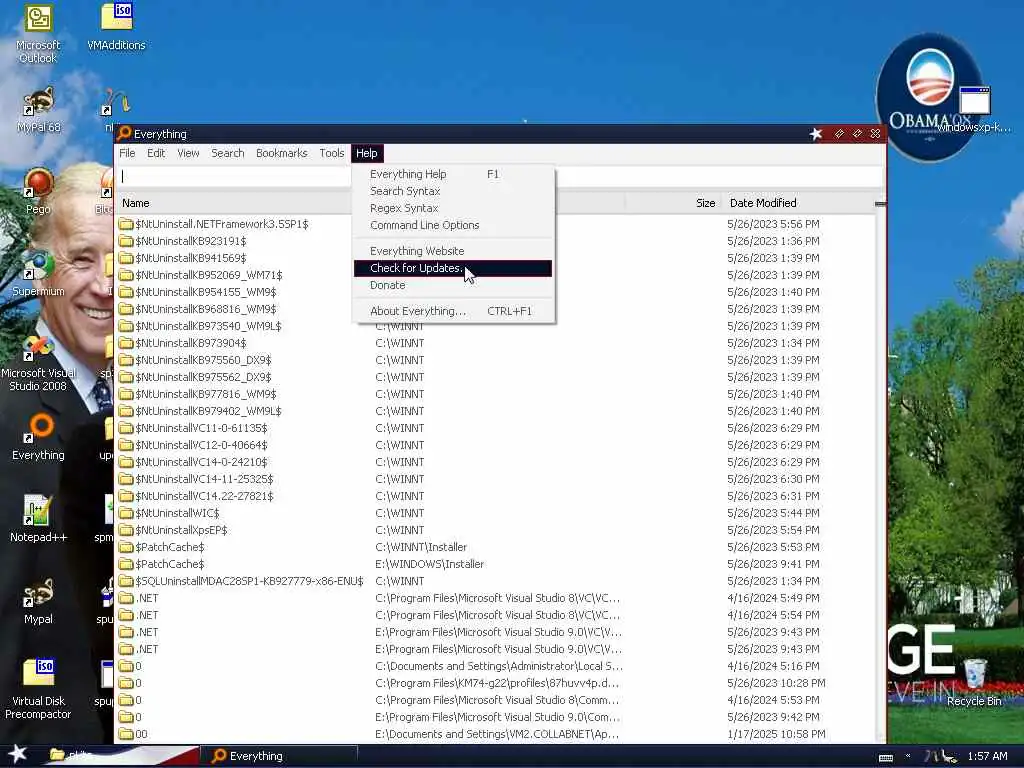Click the star button in Everything title bar

coord(816,134)
